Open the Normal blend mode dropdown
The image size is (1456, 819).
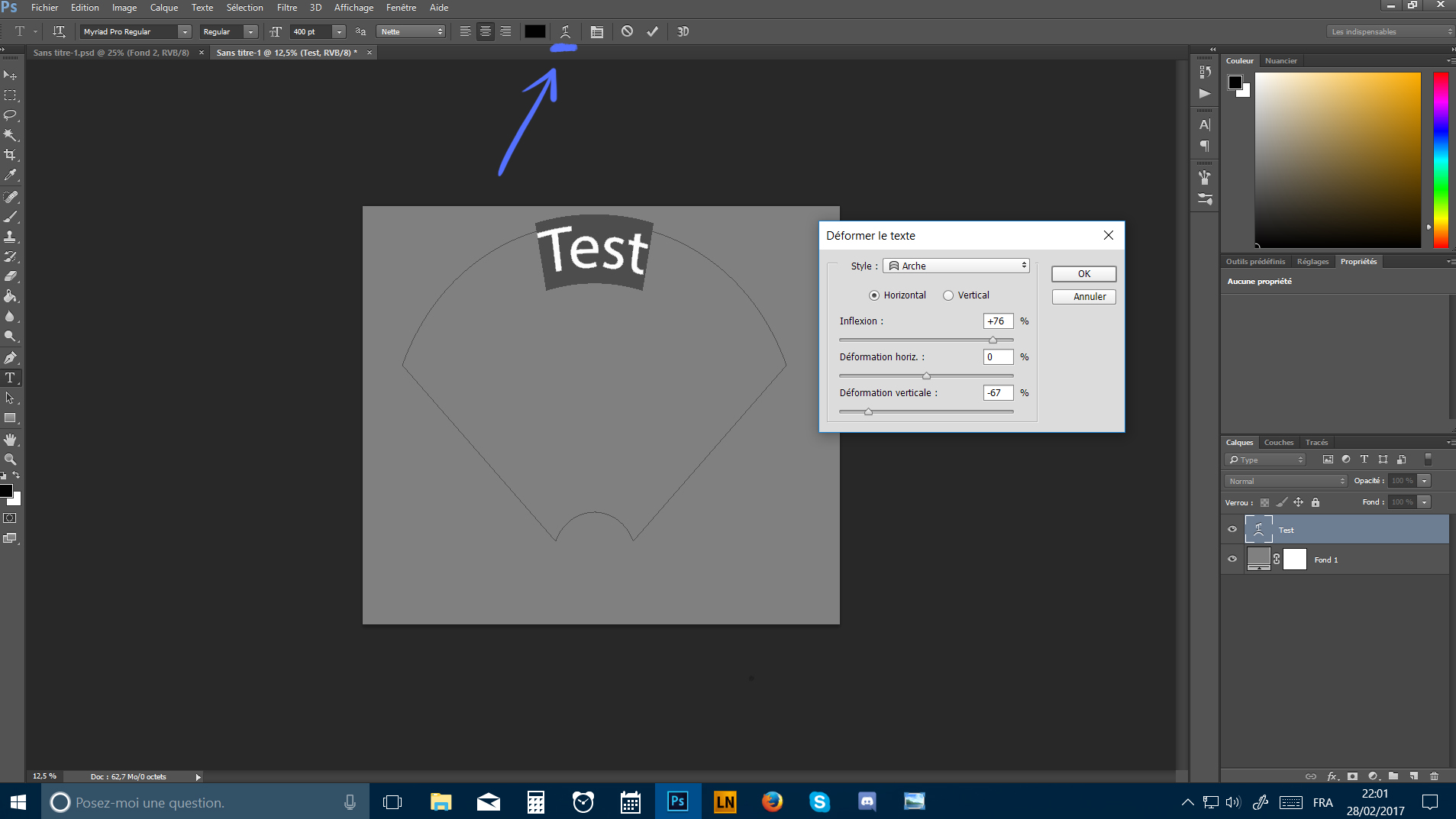[x=1286, y=481]
